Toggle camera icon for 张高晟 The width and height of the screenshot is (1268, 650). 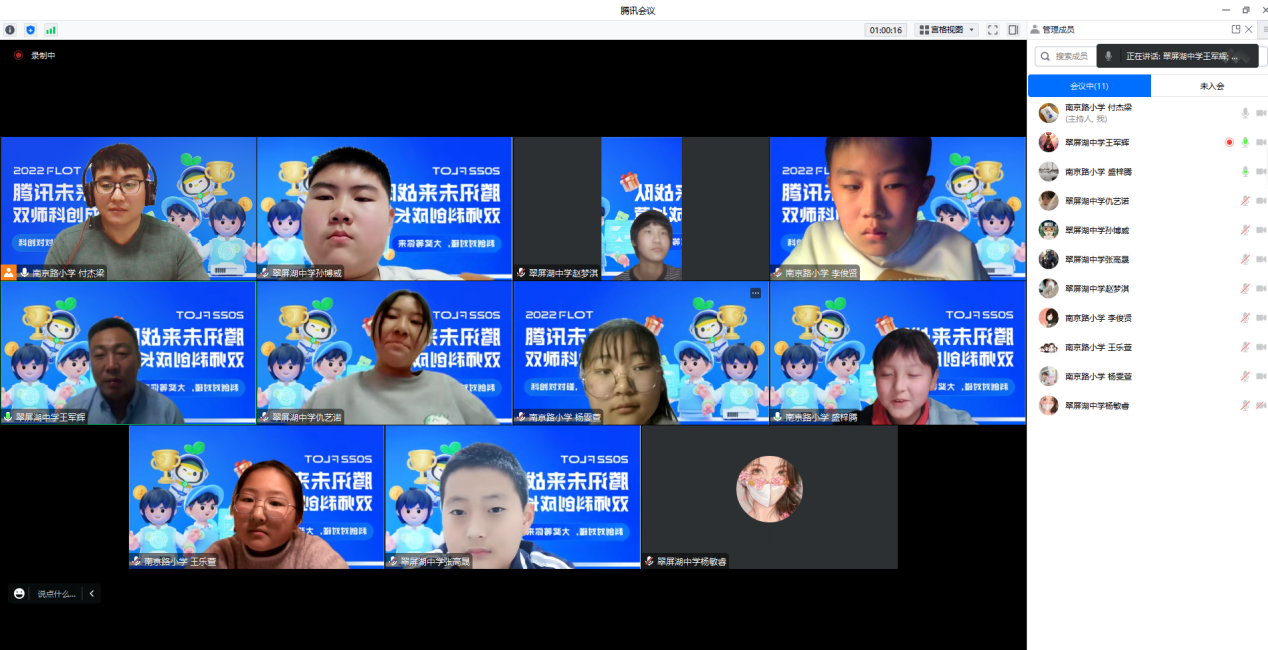[1261, 259]
